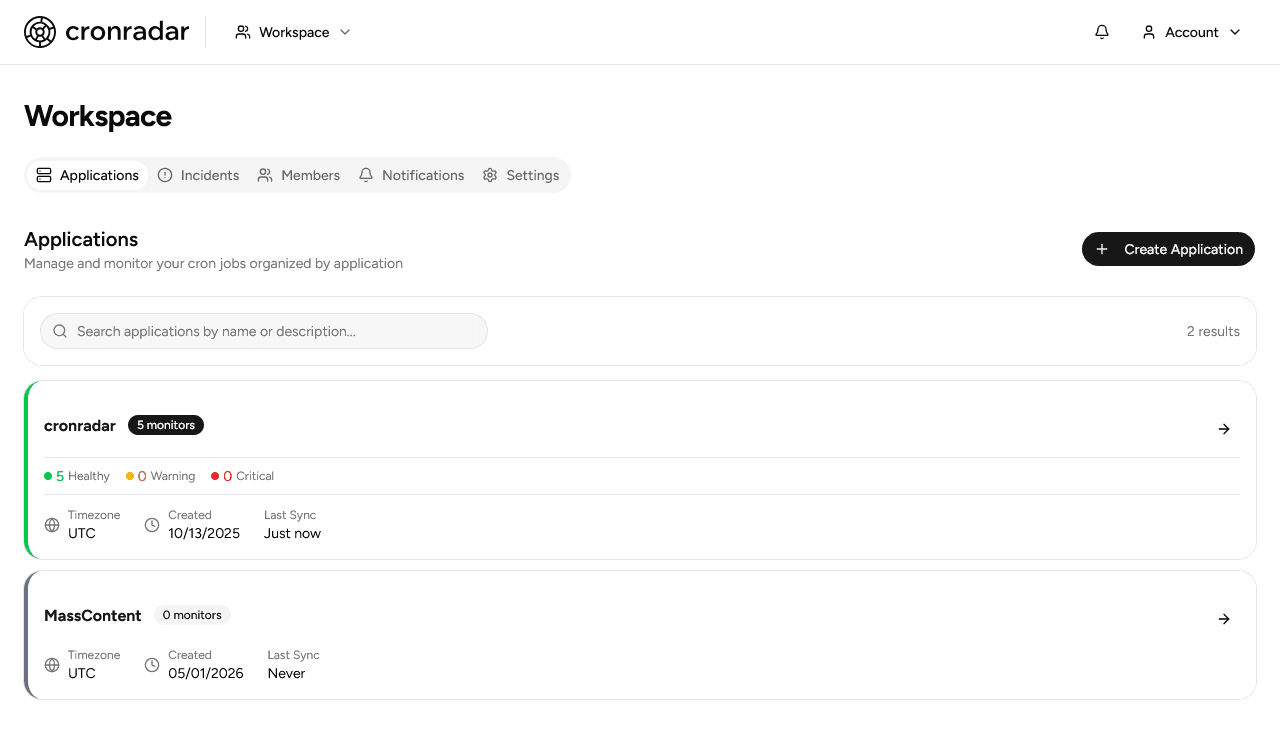Click the cronradar logo icon
Image resolution: width=1280 pixels, height=731 pixels.
pyautogui.click(x=40, y=32)
